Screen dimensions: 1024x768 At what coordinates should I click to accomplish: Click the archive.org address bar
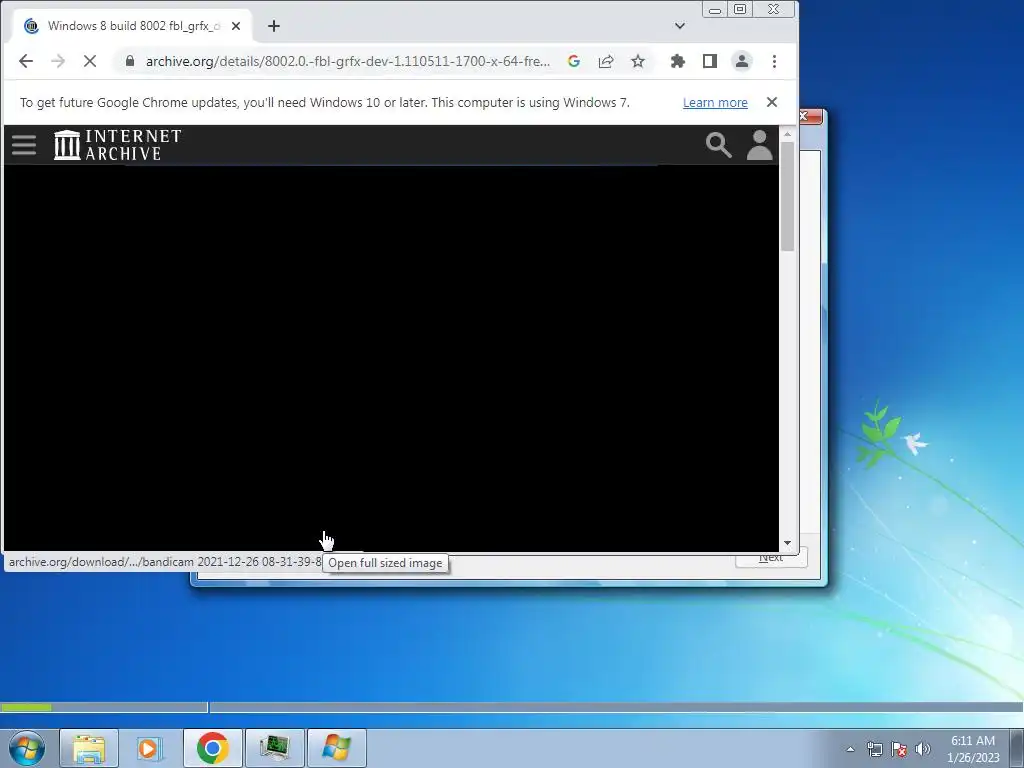pyautogui.click(x=347, y=61)
